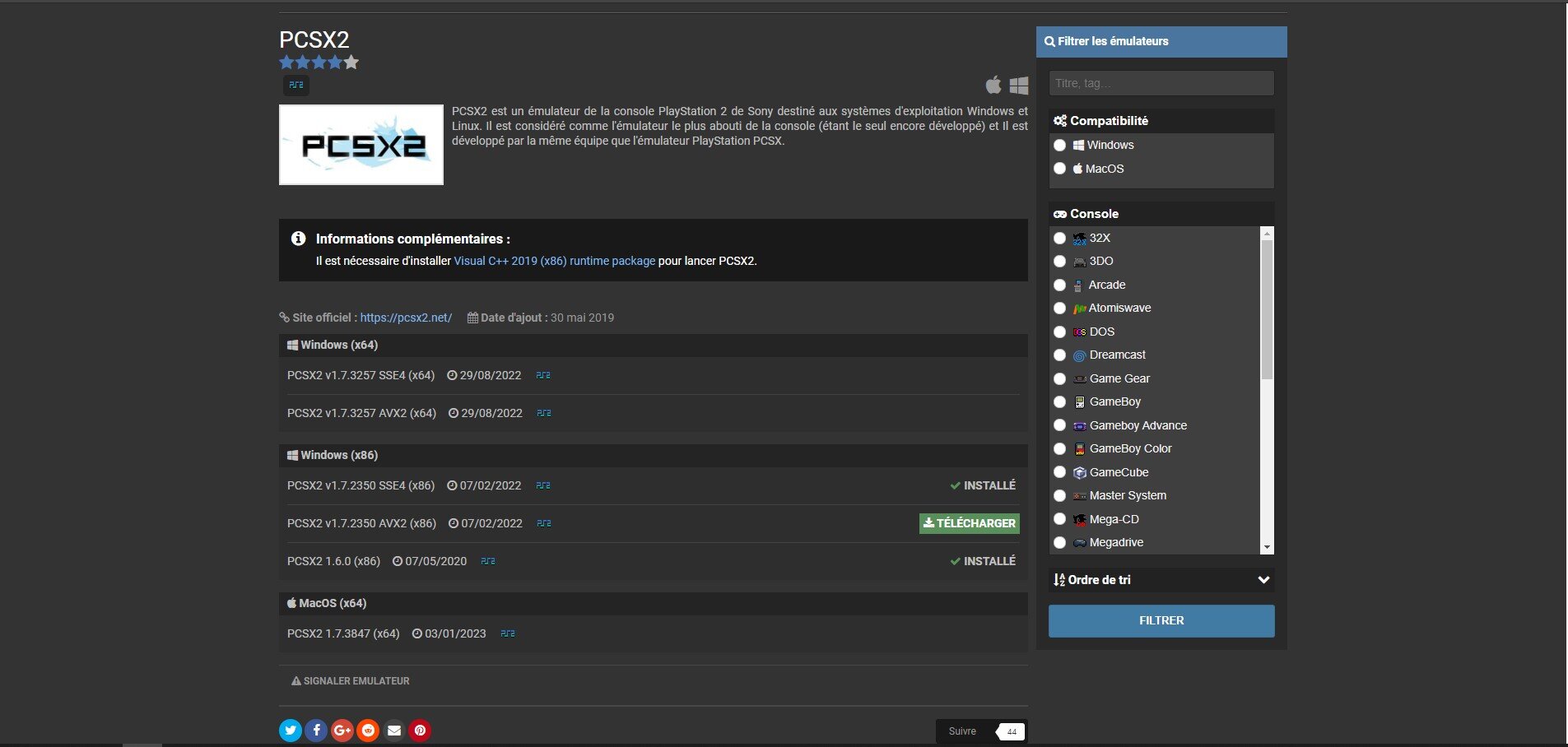Click the gears icon next to Compatibilité
1568x747 pixels.
(1060, 121)
